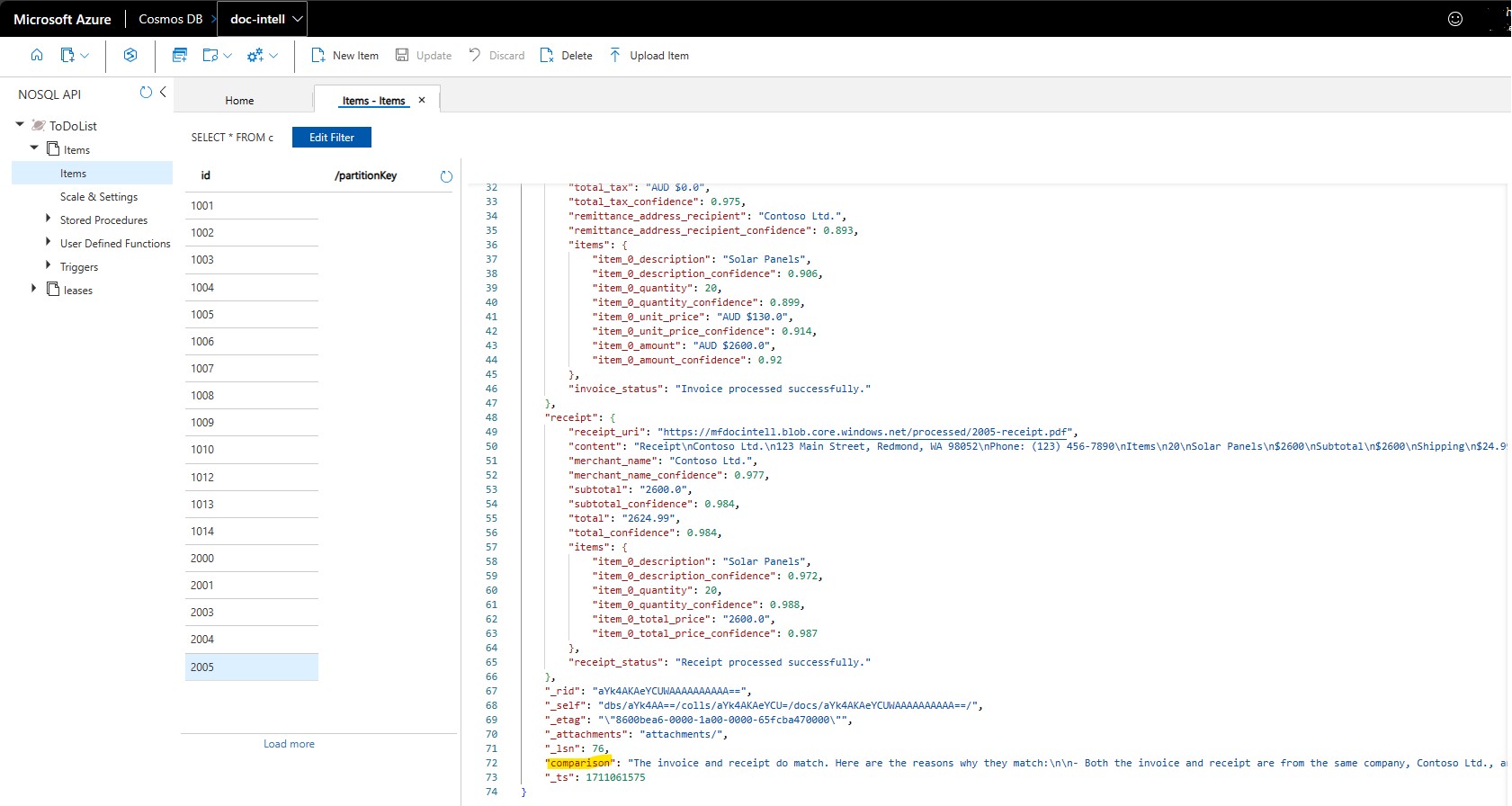This screenshot has width=1512, height=806.
Task: Click the settings gears icon
Action: [255, 55]
